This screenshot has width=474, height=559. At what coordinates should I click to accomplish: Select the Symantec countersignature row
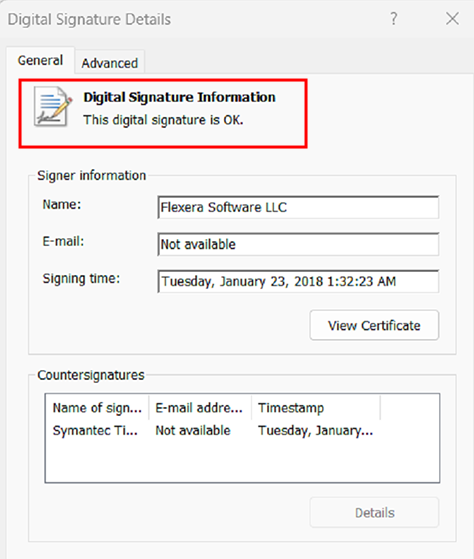click(242, 431)
